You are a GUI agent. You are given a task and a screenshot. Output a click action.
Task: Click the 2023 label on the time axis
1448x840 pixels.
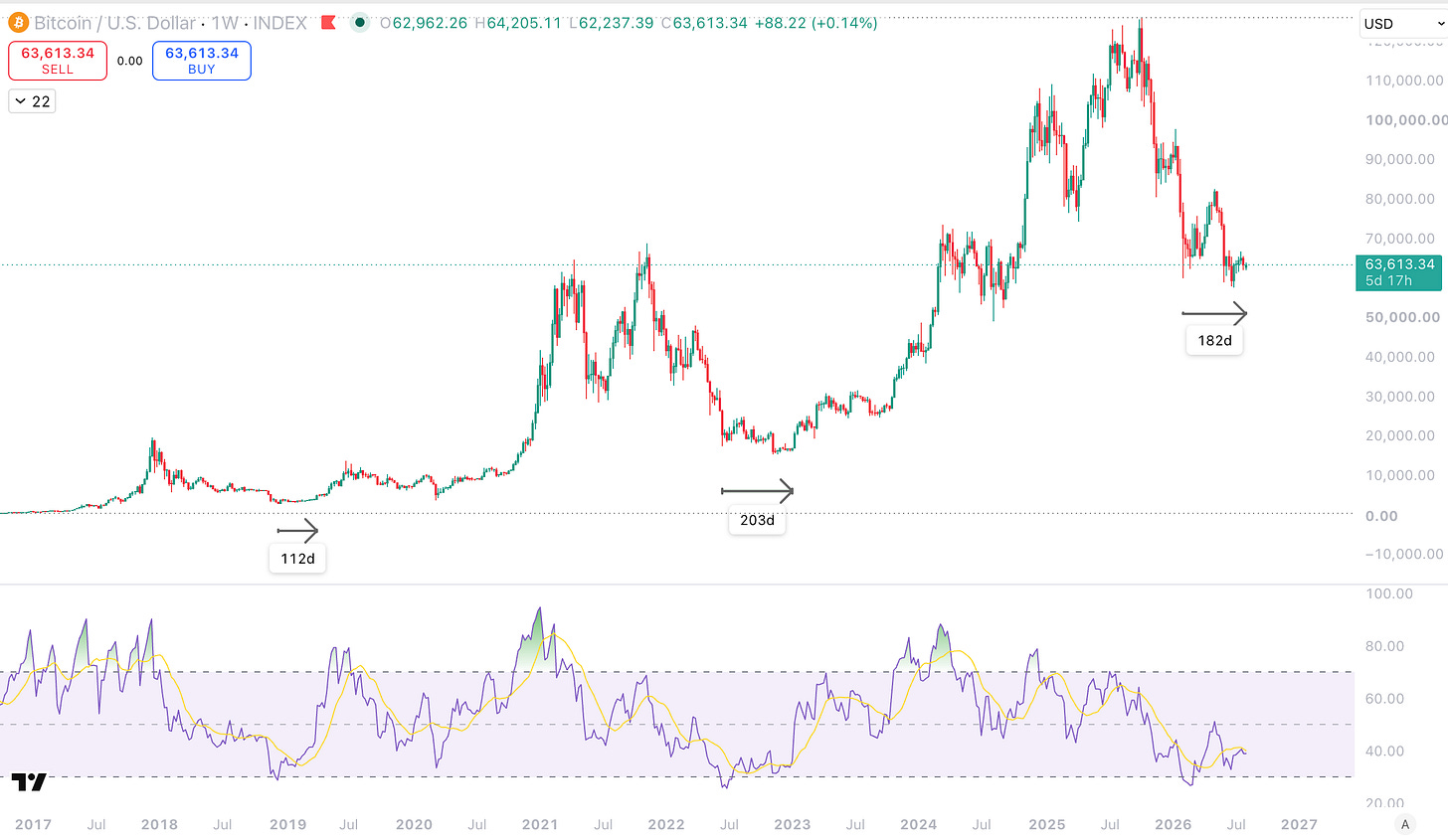tap(792, 824)
